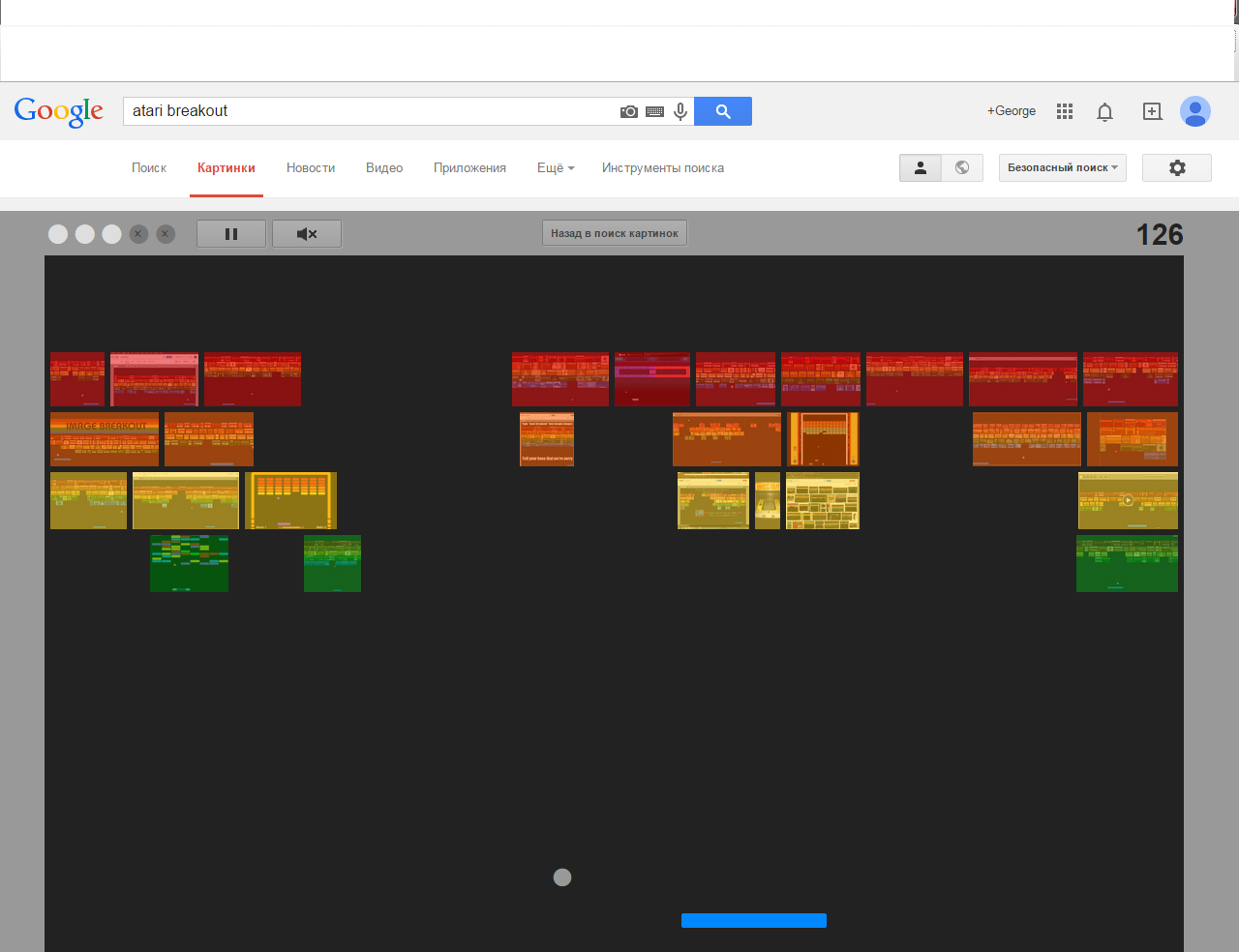1239x952 pixels.
Task: Toggle game sound mute button
Action: point(307,233)
